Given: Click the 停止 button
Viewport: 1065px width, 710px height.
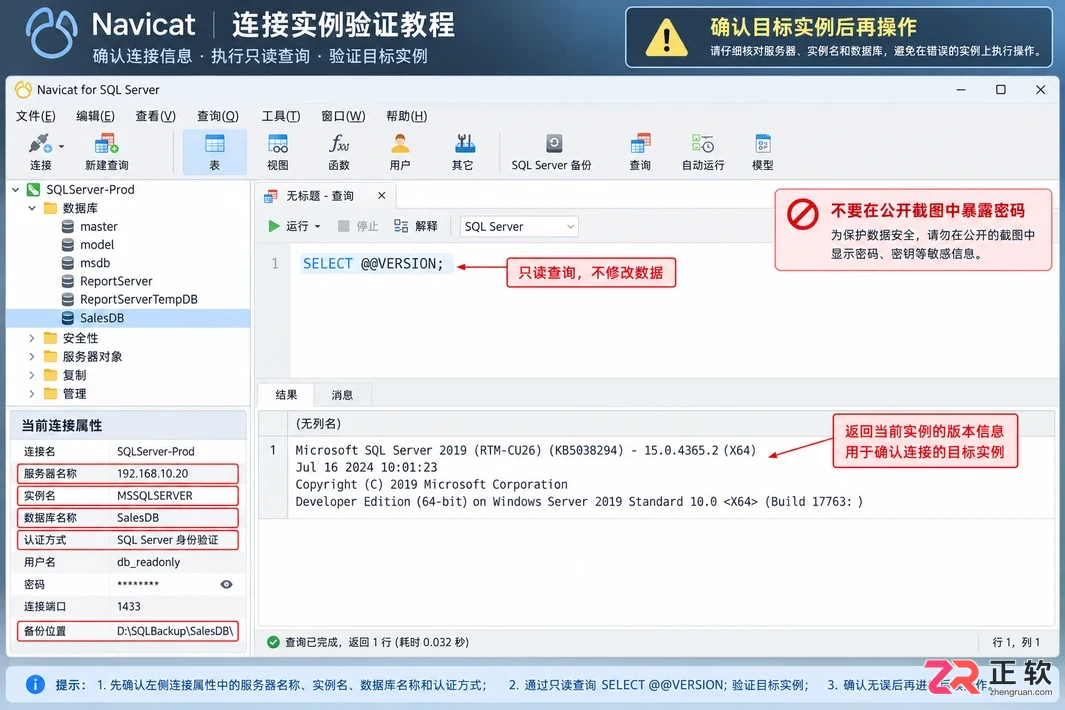Looking at the screenshot, I should (359, 226).
